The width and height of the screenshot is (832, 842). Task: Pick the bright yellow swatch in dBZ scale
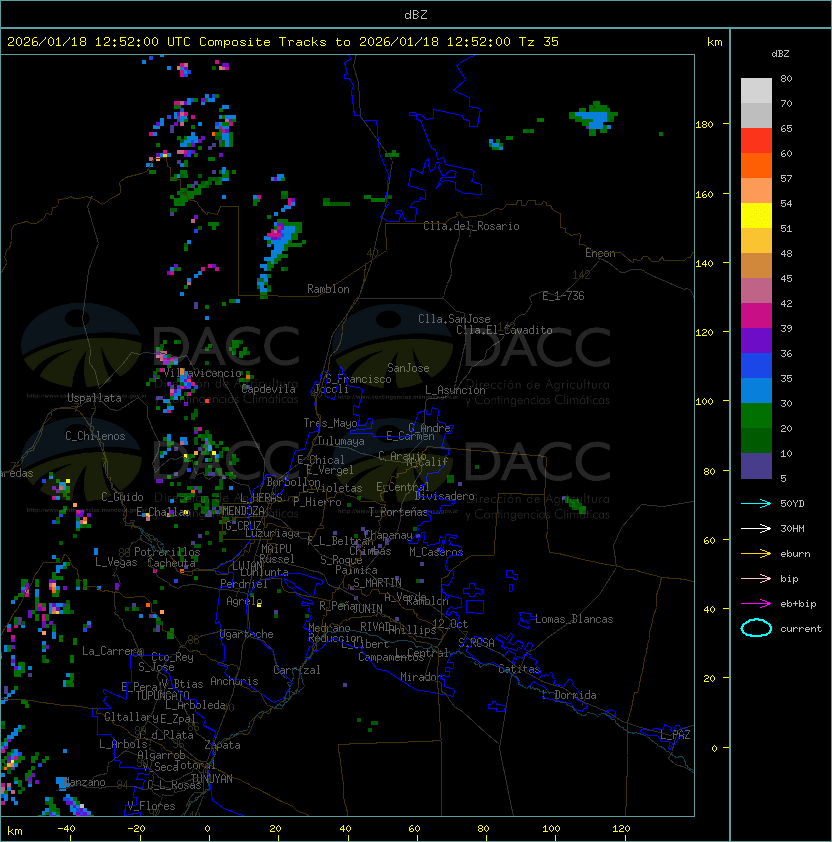pyautogui.click(x=756, y=215)
